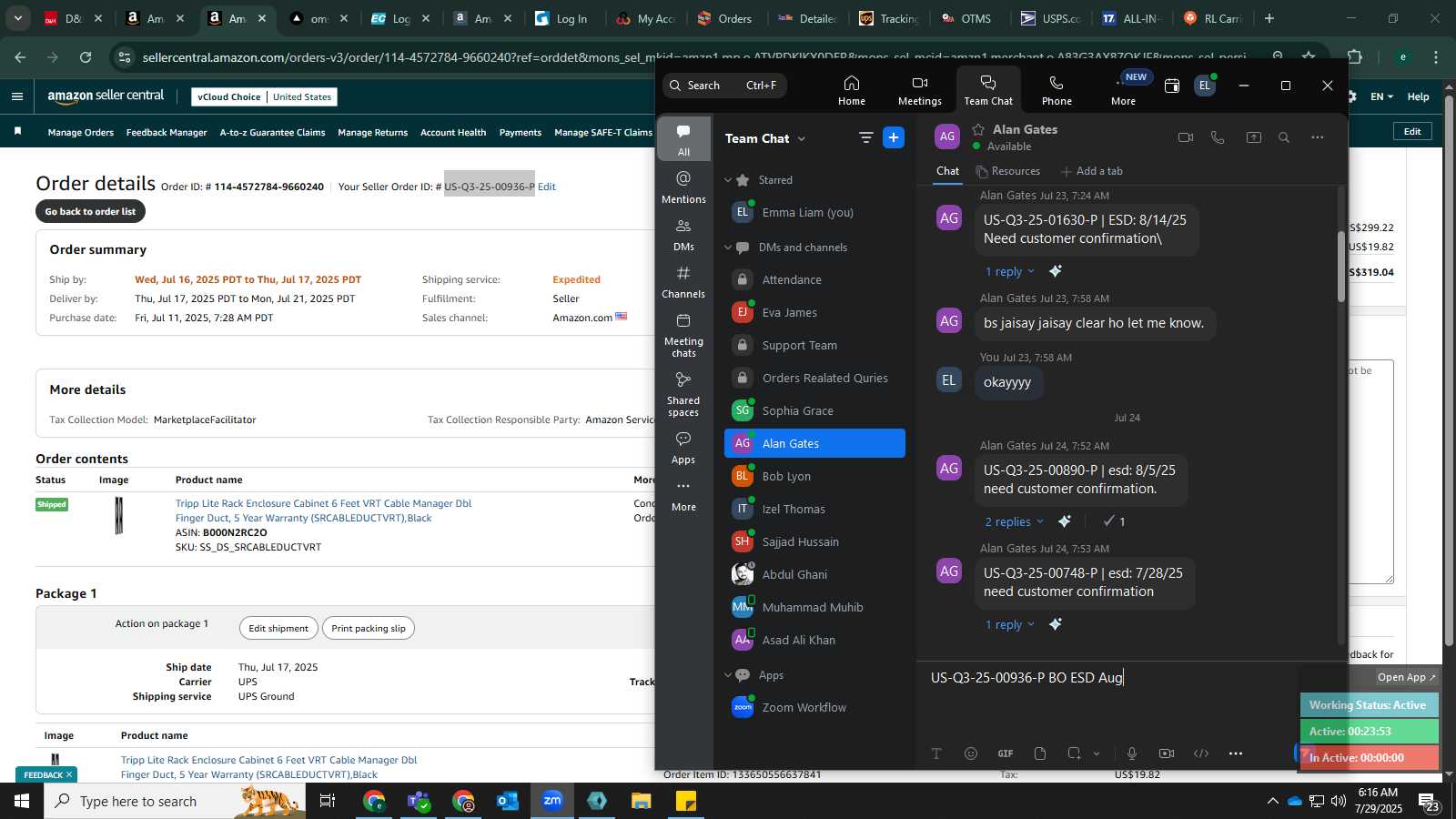Collapse the Starred section

pyautogui.click(x=728, y=180)
